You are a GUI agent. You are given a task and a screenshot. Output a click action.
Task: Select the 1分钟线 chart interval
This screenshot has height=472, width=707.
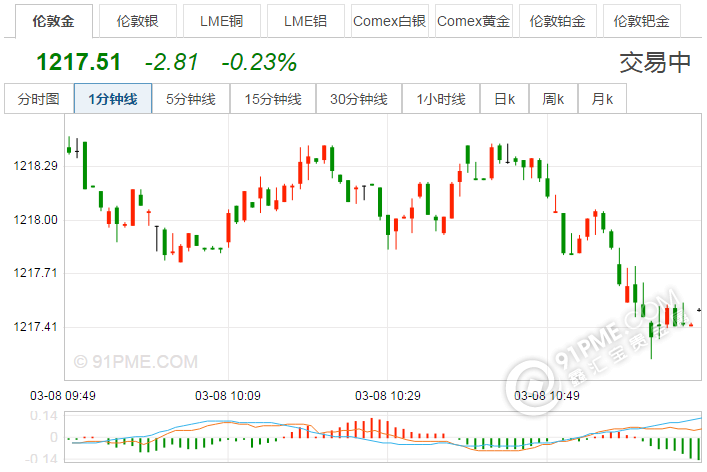click(113, 99)
